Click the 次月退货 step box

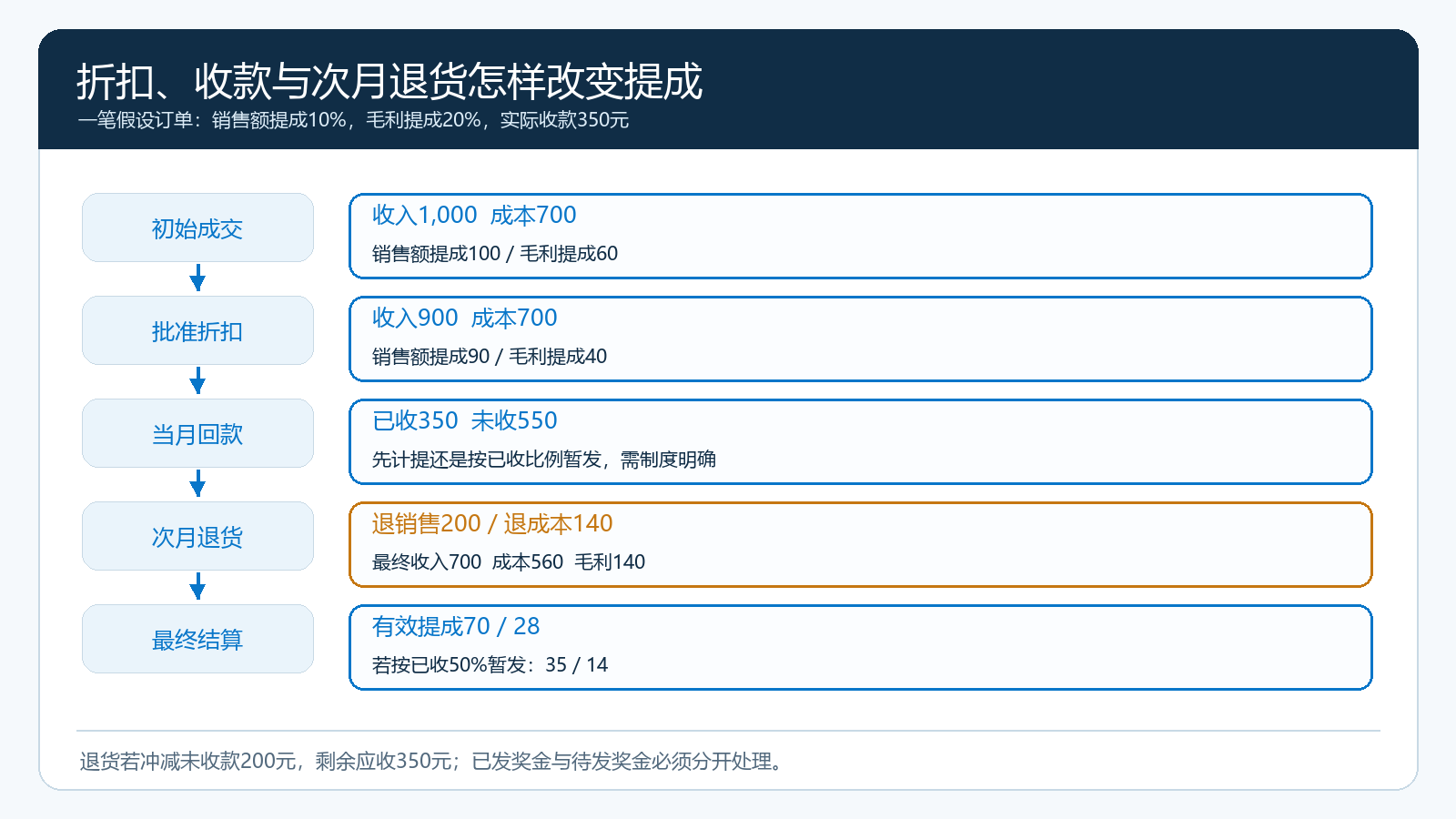197,536
